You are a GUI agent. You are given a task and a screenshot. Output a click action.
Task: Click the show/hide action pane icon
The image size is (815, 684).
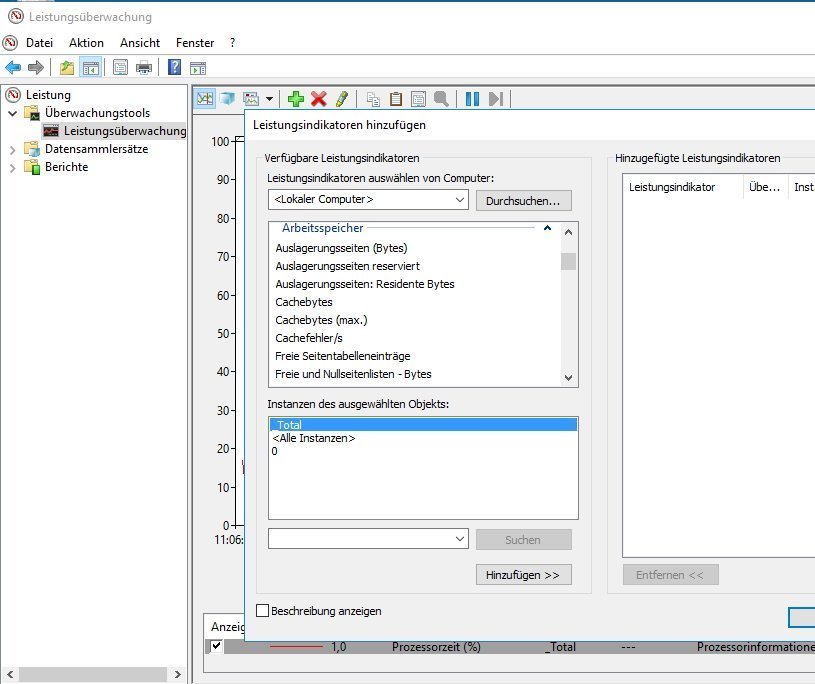198,68
